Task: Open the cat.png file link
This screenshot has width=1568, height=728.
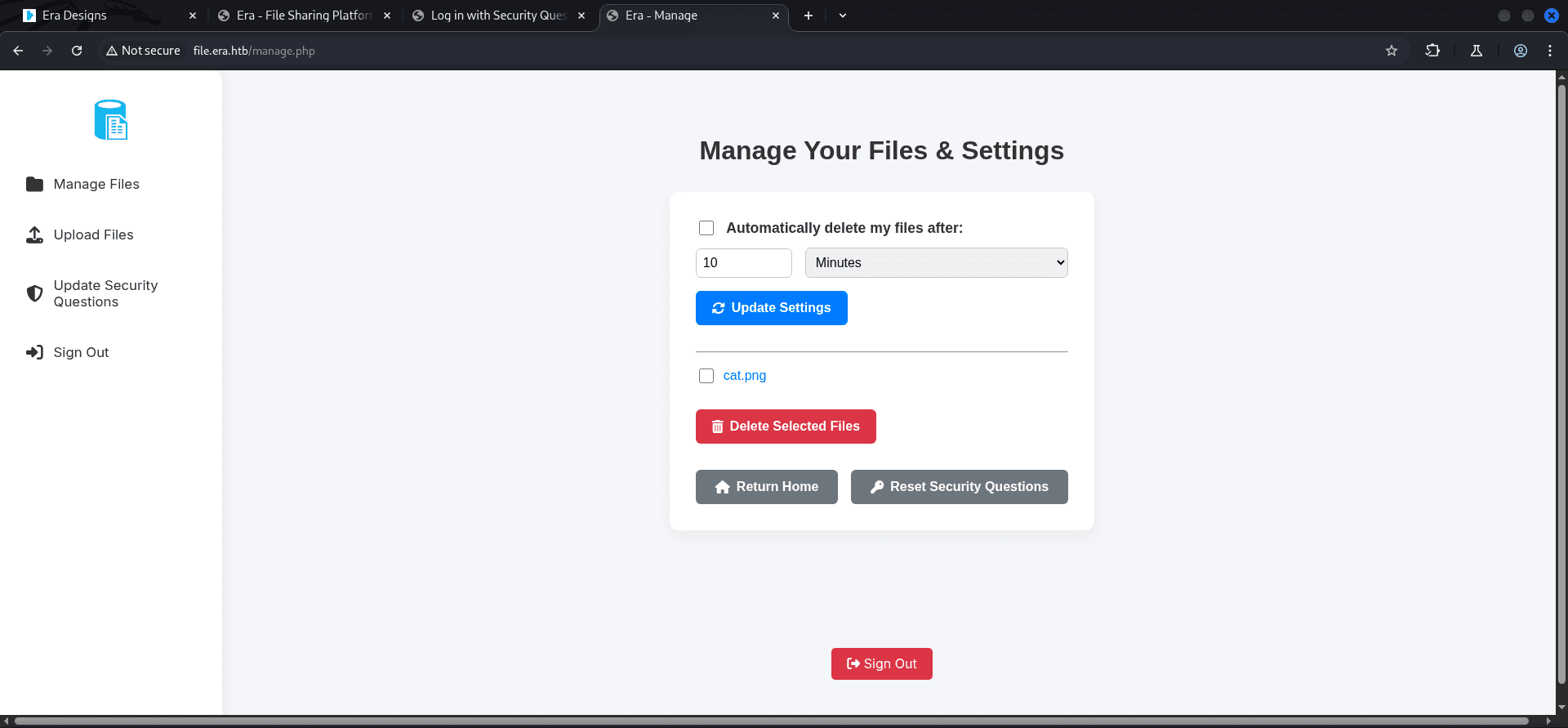Action: pos(745,376)
